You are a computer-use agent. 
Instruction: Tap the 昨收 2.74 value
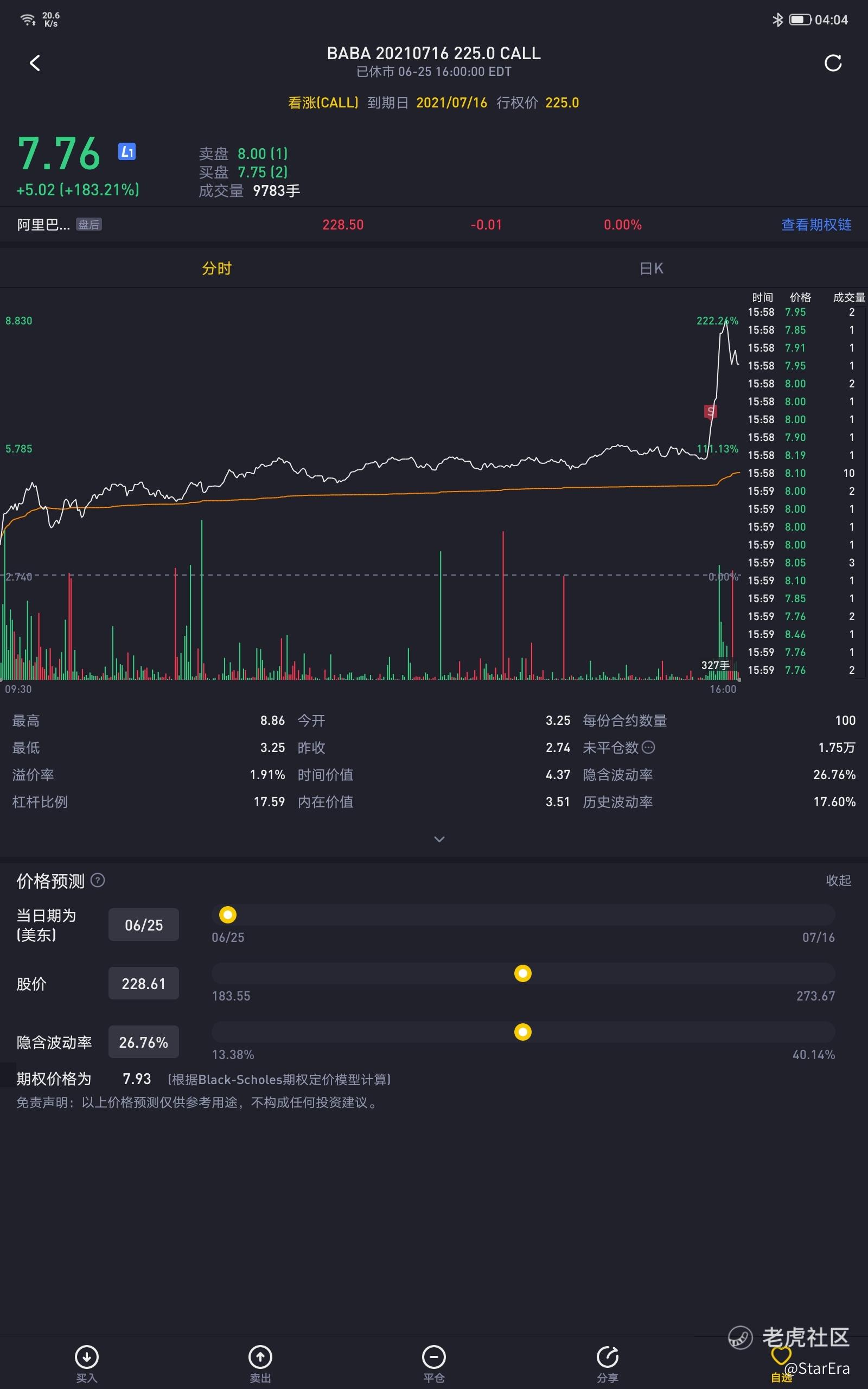coord(558,747)
